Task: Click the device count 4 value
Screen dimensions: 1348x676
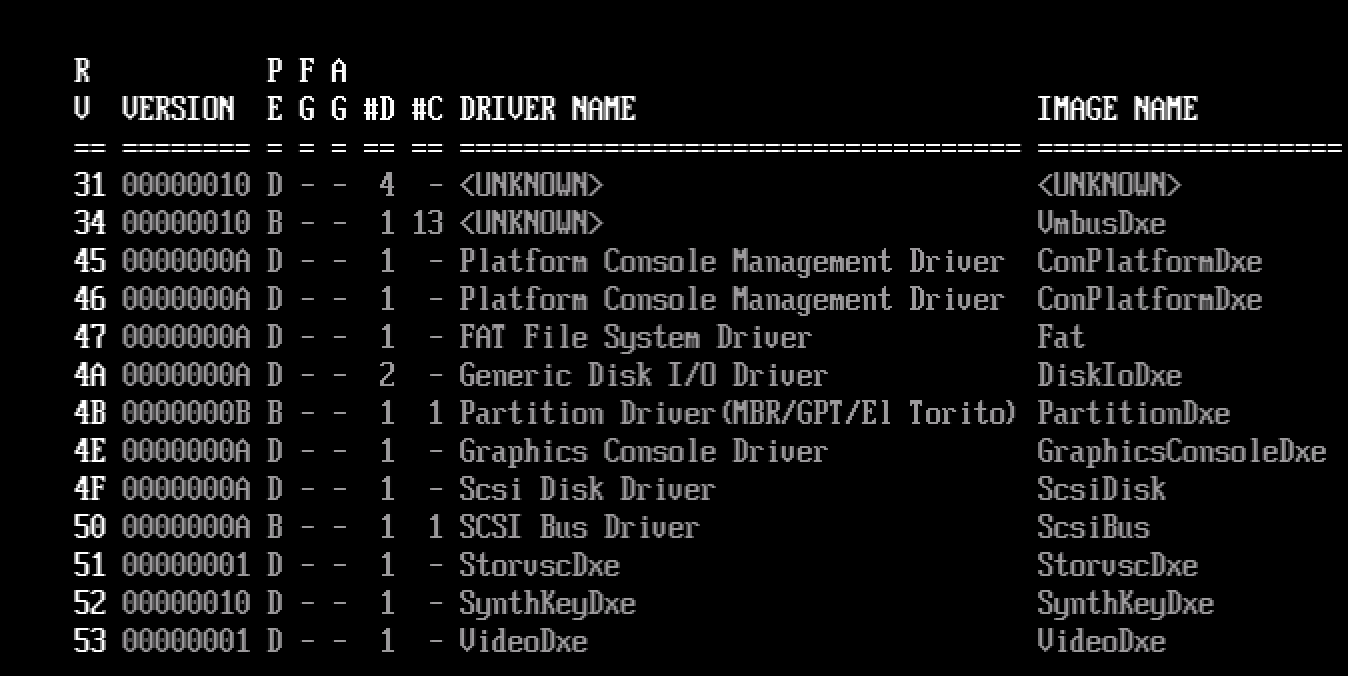Action: tap(387, 185)
